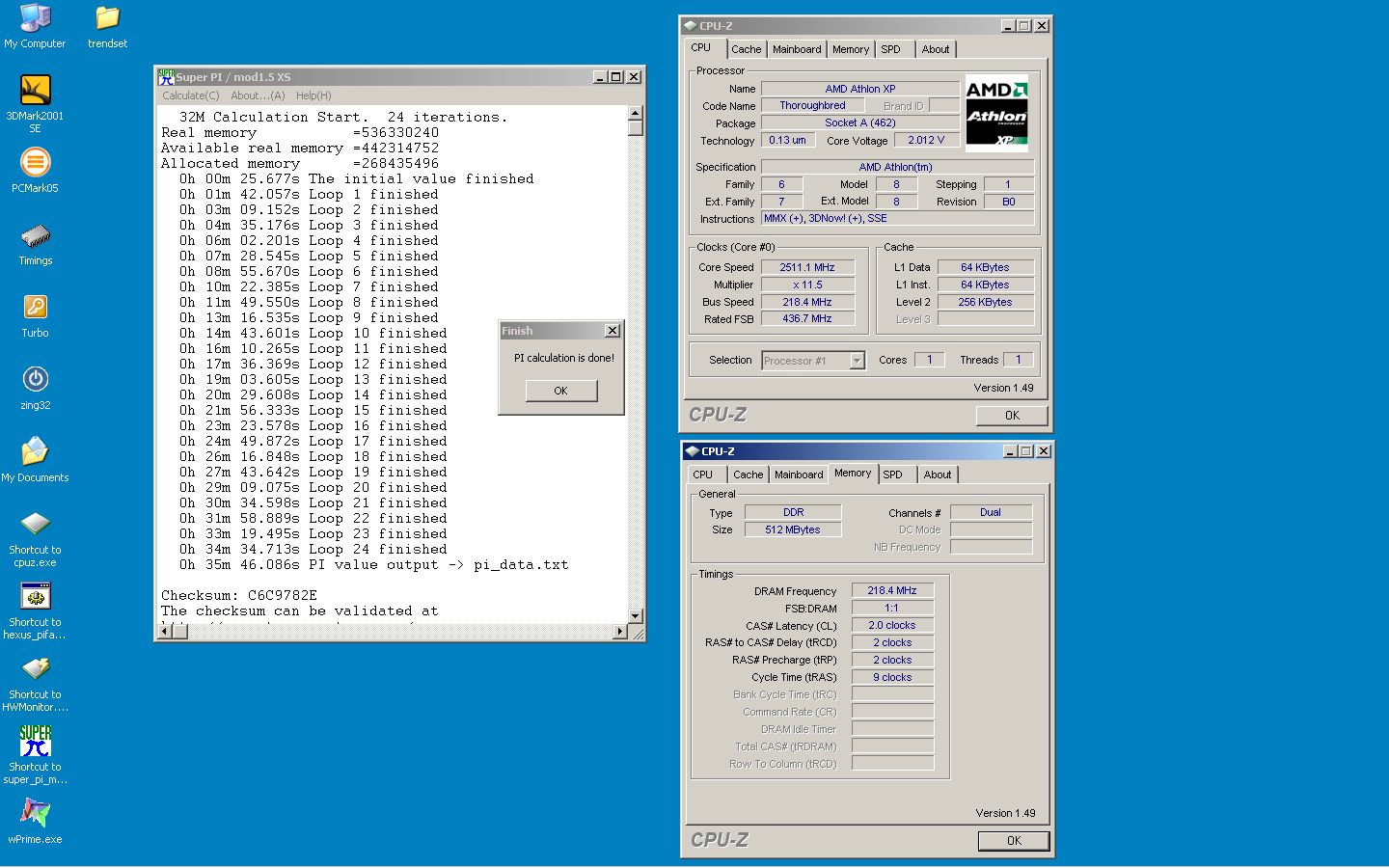Click the DRAM Frequency 218.4 MHz field
This screenshot has width=1389, height=868.
892,590
